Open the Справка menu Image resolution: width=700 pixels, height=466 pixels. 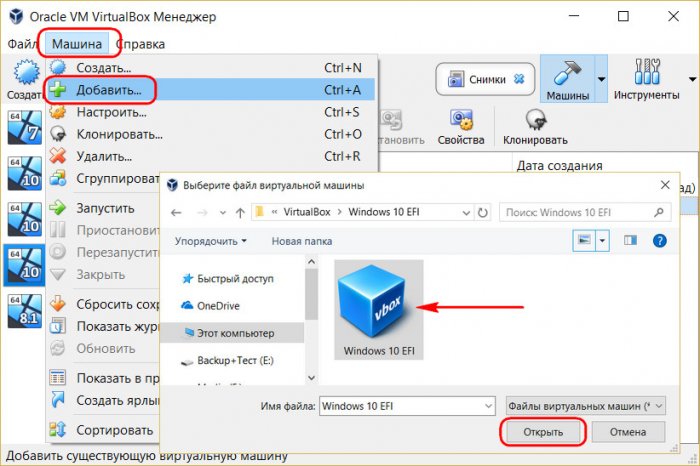click(141, 44)
